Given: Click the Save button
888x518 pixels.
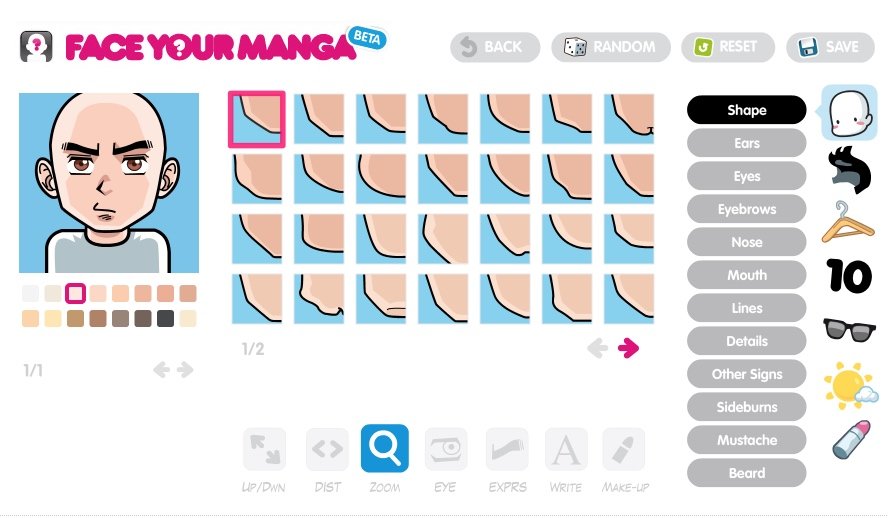Looking at the screenshot, I should click(x=830, y=47).
